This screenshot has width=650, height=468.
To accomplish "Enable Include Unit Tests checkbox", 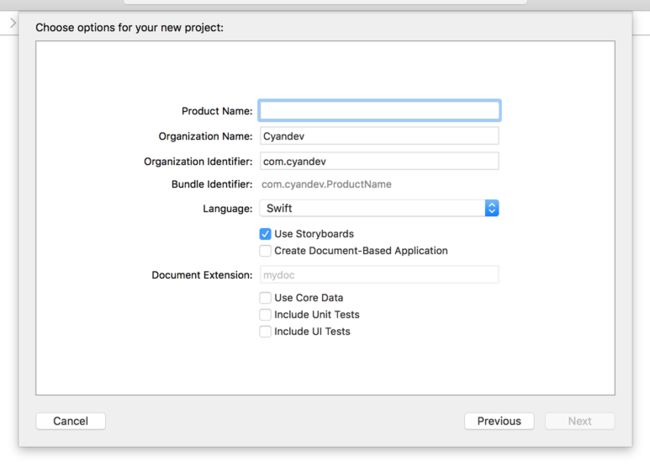I will click(265, 315).
